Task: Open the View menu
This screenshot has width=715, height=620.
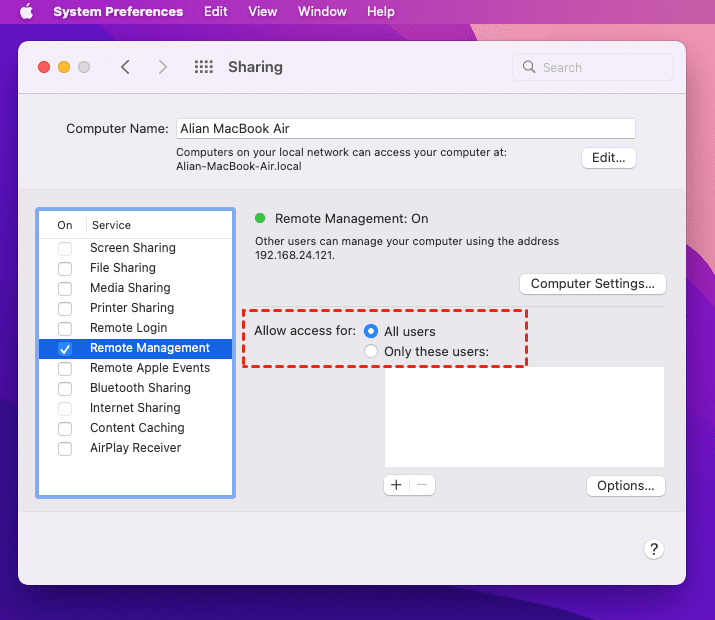Action: click(262, 12)
